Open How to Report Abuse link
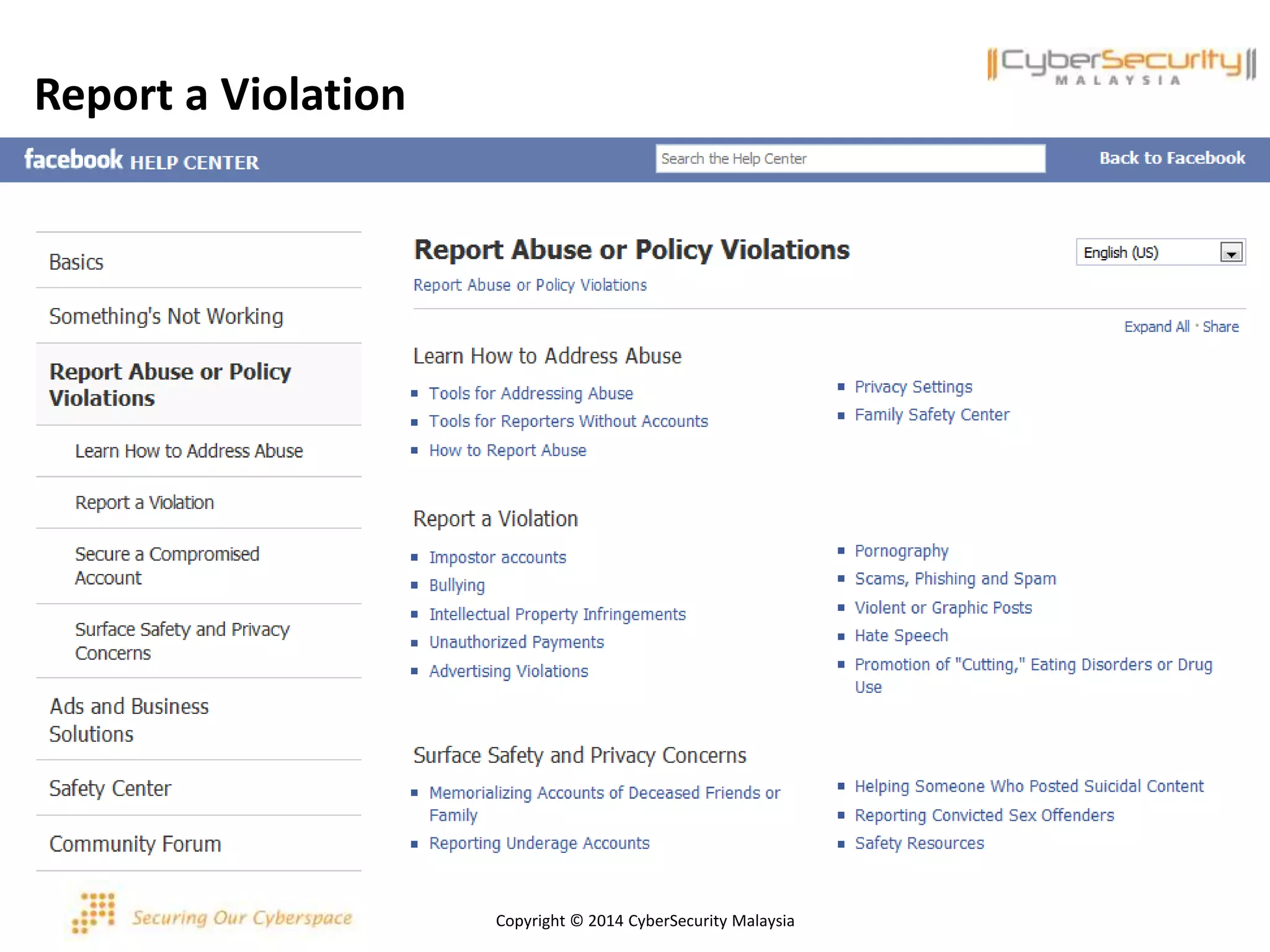Screen dimensions: 1270x952 (508, 451)
